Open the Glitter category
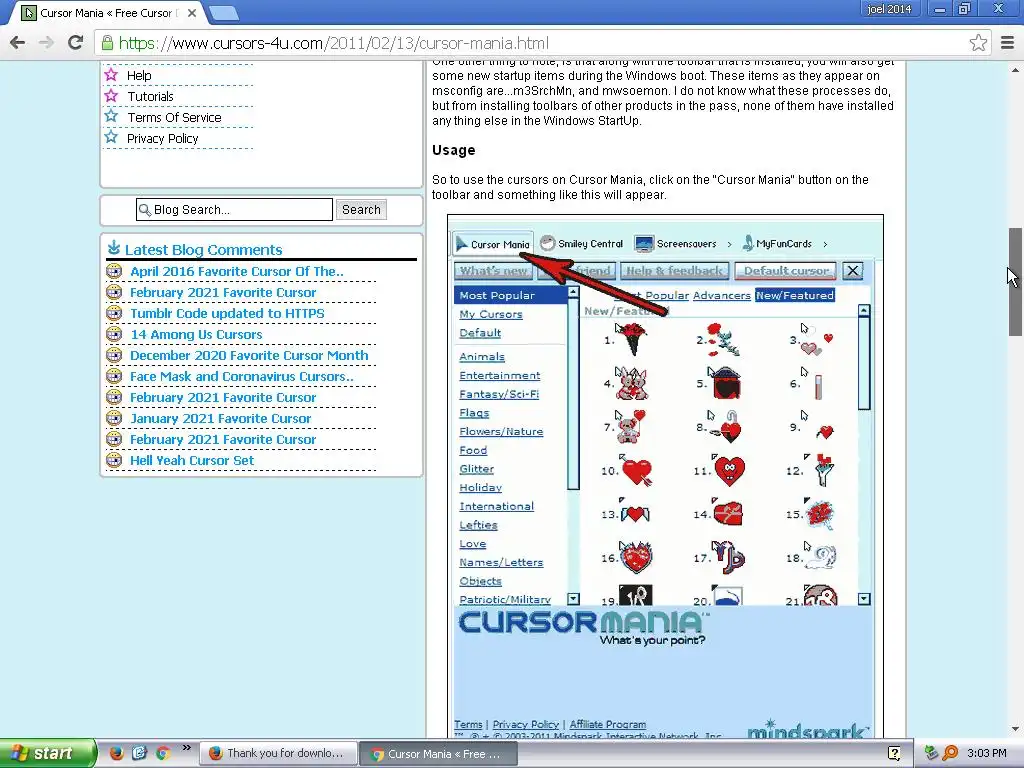Viewport: 1024px width, 768px height. point(476,469)
